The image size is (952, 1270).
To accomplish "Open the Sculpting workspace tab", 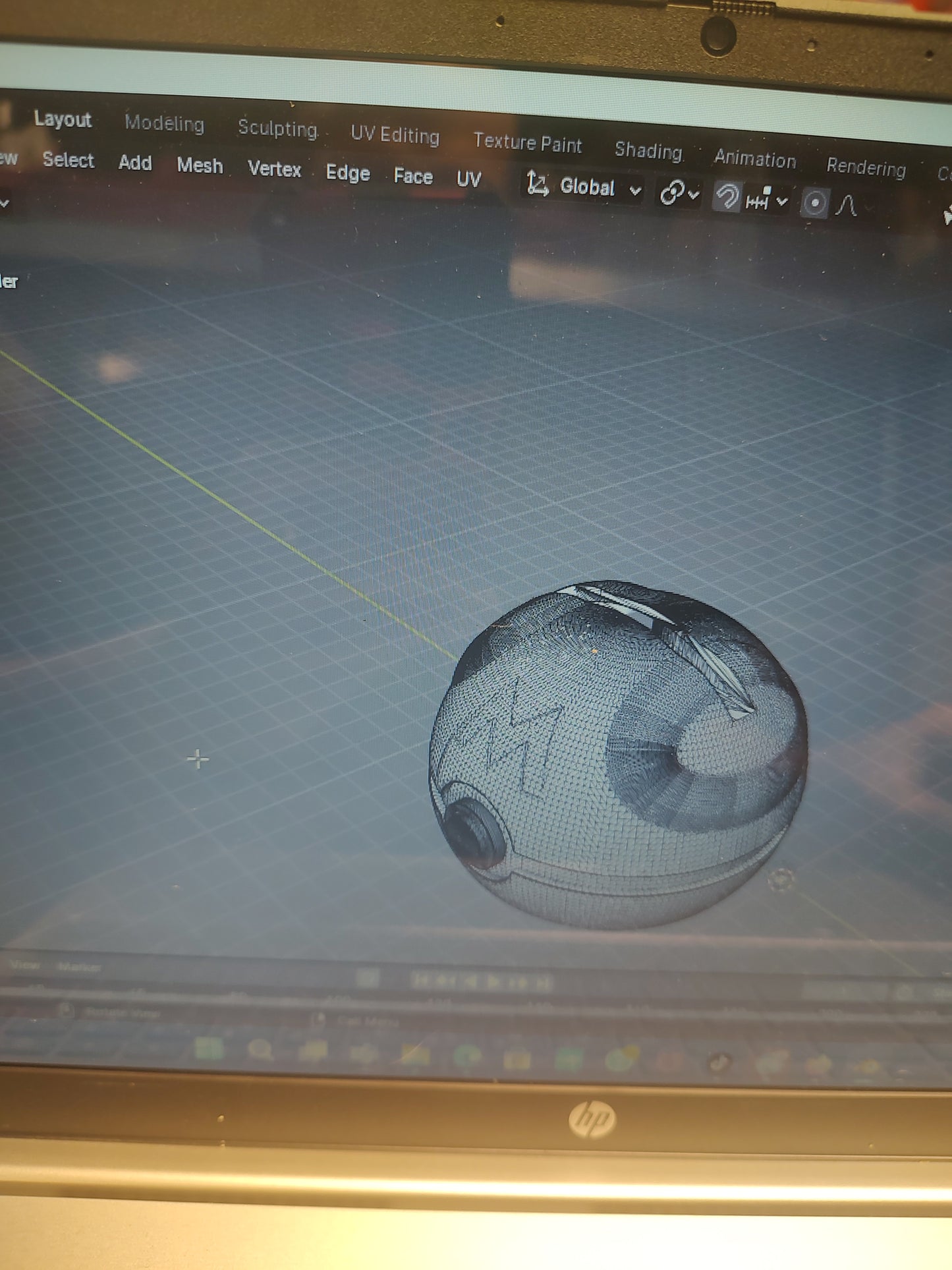I will pyautogui.click(x=278, y=128).
